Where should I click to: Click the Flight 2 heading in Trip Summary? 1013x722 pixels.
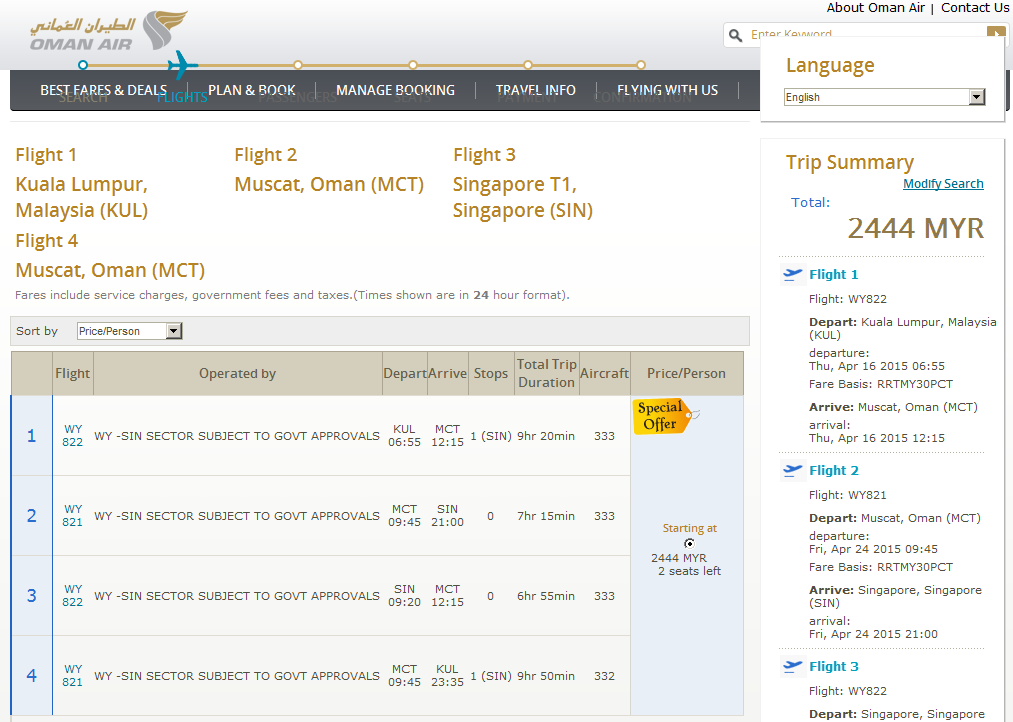pos(833,471)
